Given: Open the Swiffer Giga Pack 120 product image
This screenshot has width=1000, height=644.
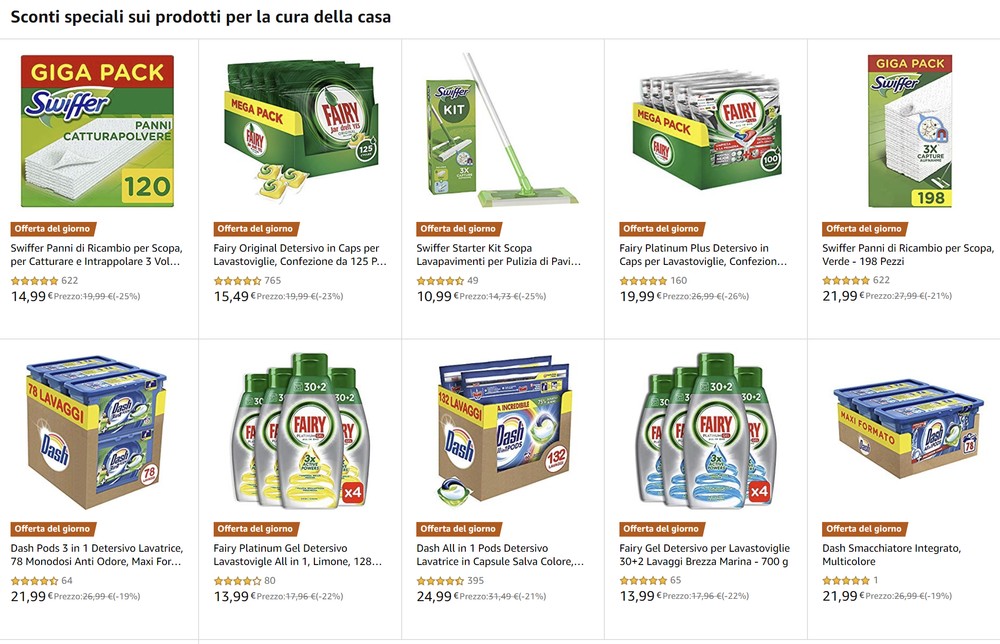Looking at the screenshot, I should pos(97,131).
